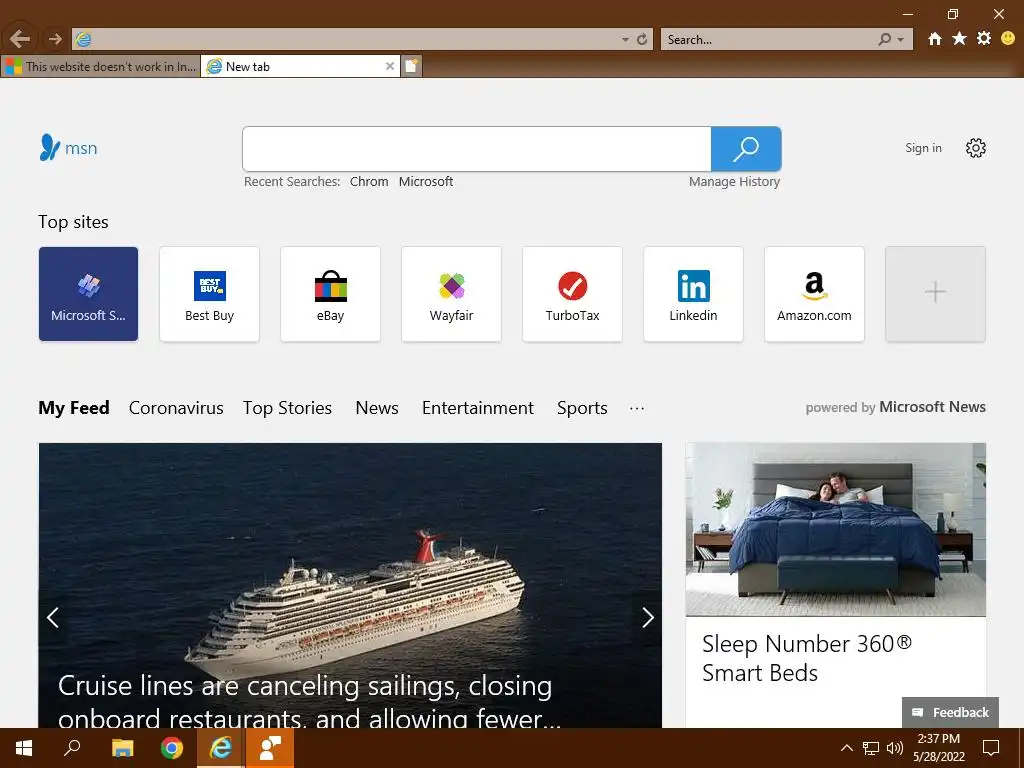Click the orange taskbar app icon beside Internet Explorer
The height and width of the screenshot is (768, 1024).
pyautogui.click(x=270, y=748)
